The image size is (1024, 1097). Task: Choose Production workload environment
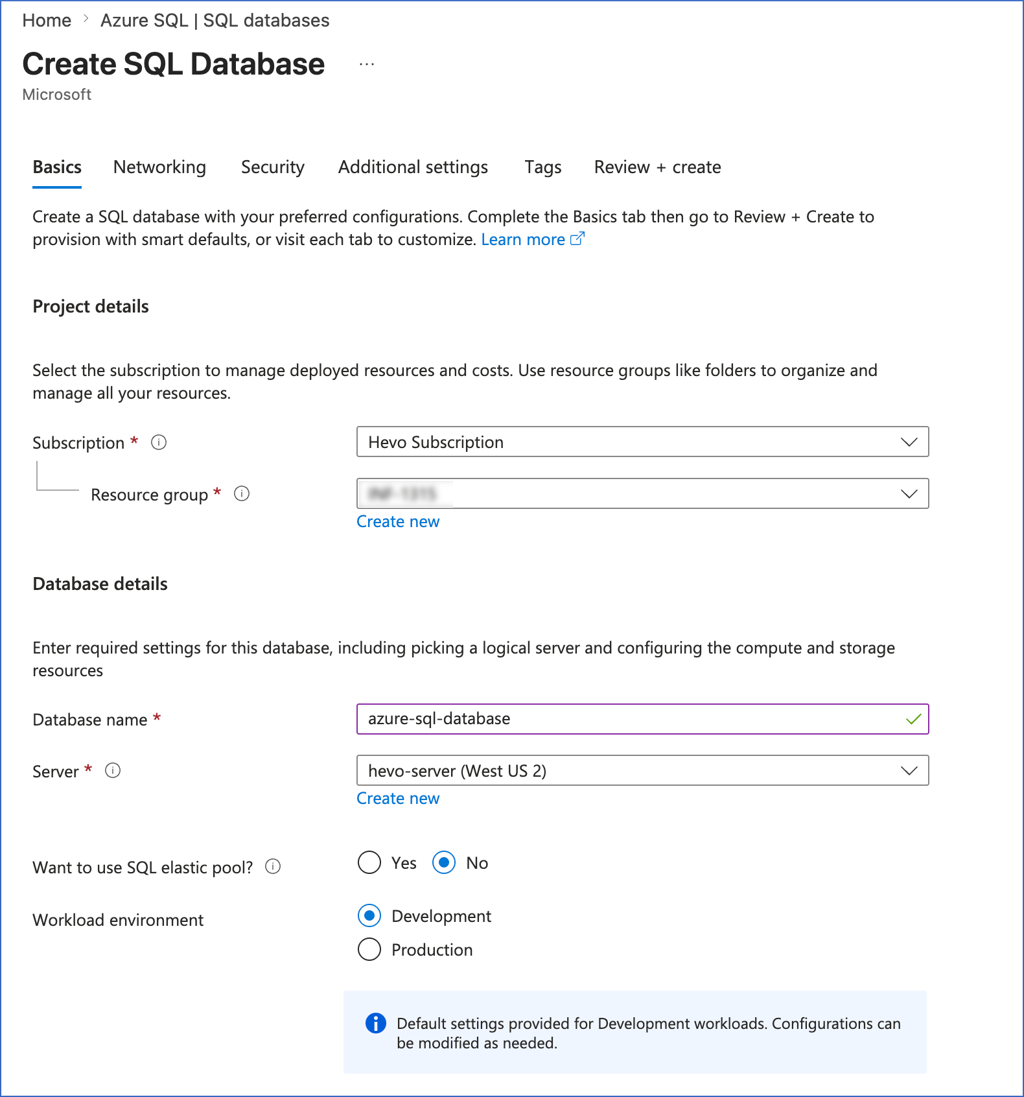[369, 949]
